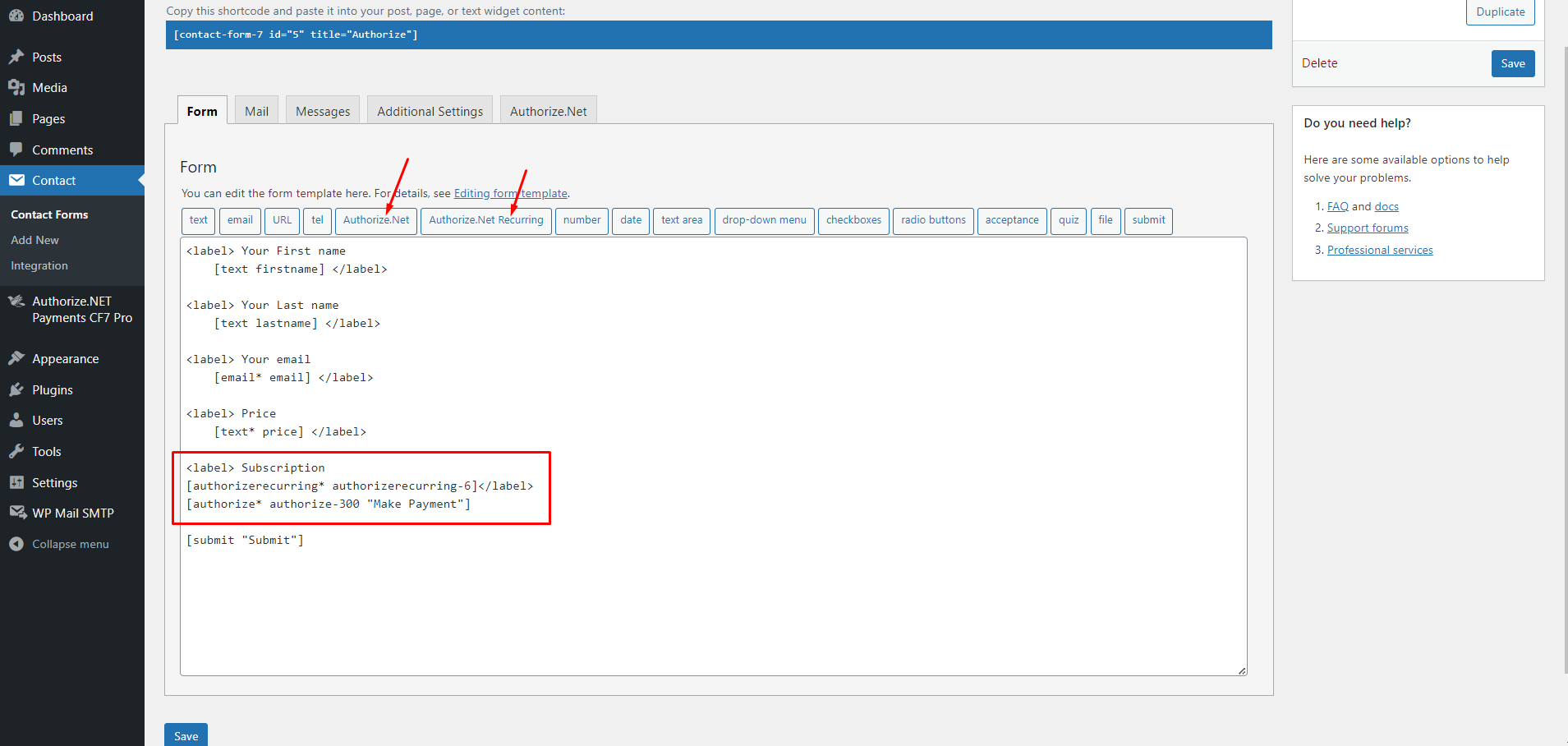Select the contact form shortcode field
Image resolution: width=1568 pixels, height=746 pixels.
pos(718,35)
